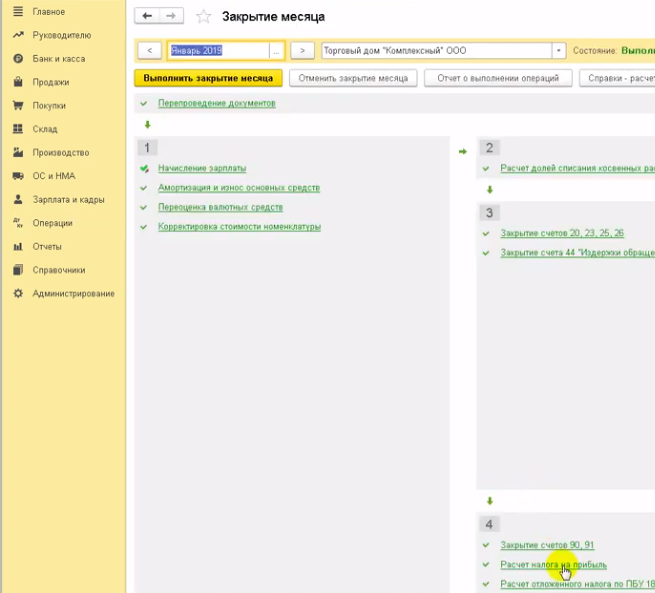
Task: Open the period picker ellipsis button
Action: point(275,51)
